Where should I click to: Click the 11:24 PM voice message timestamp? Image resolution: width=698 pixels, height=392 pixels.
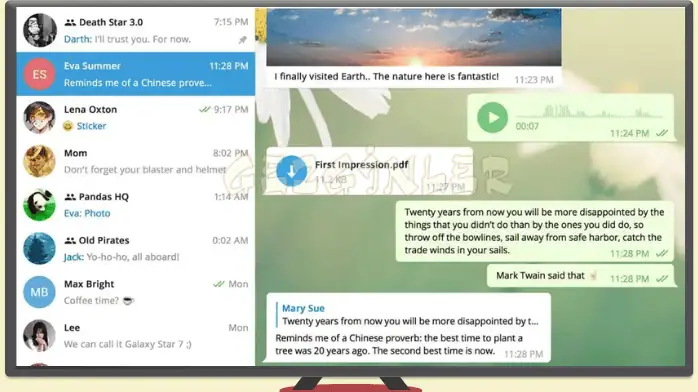coord(629,133)
